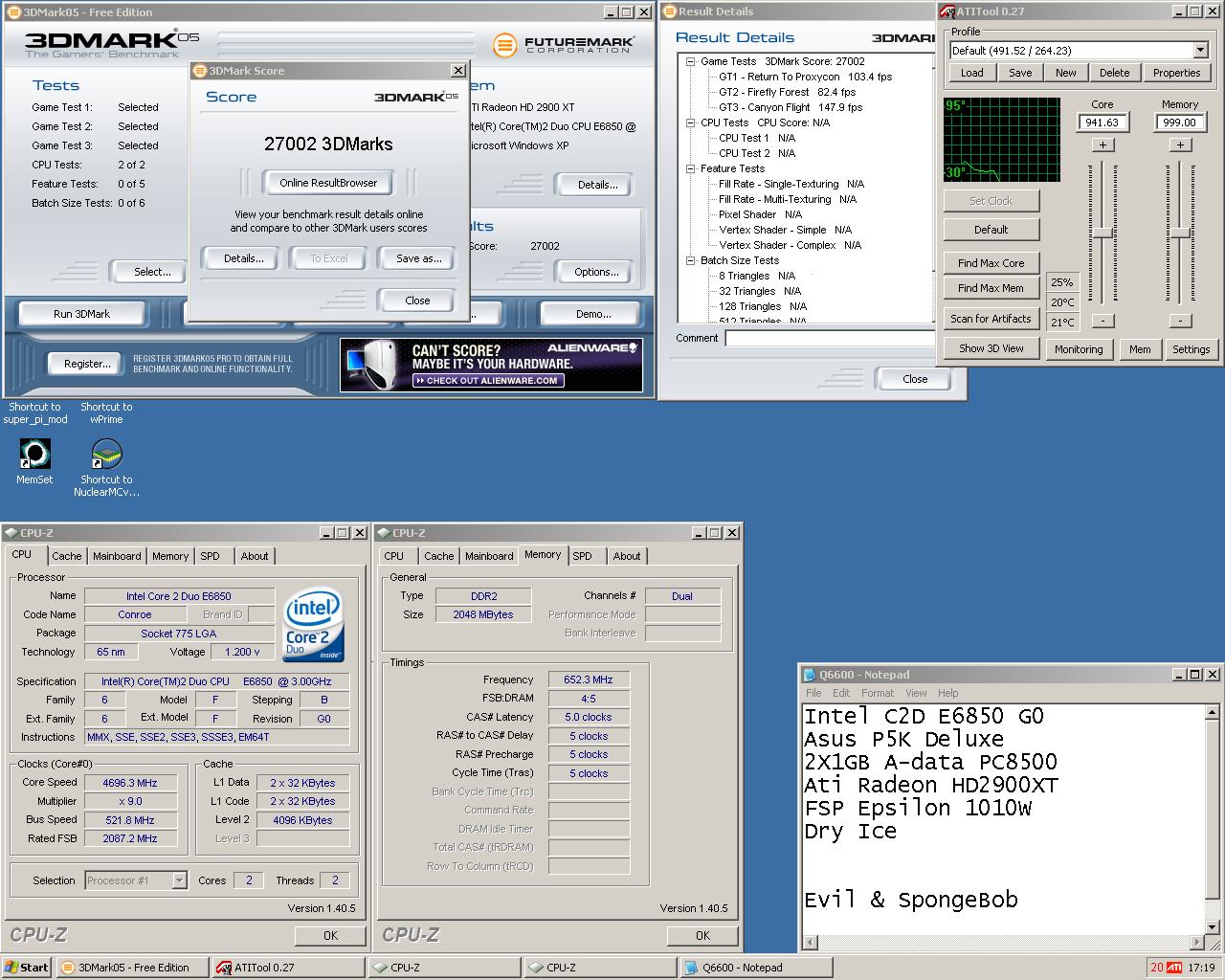The image size is (1225, 980).
Task: Launch the wPrime shortcut
Action: (x=106, y=412)
